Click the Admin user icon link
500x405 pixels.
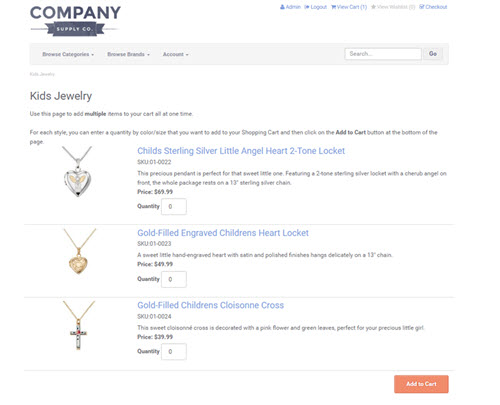pos(290,7)
